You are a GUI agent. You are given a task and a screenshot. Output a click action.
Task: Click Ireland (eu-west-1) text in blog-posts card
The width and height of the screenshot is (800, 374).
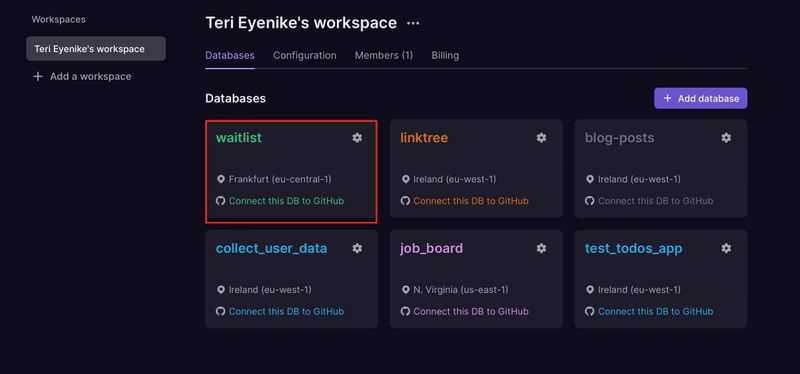coord(639,180)
